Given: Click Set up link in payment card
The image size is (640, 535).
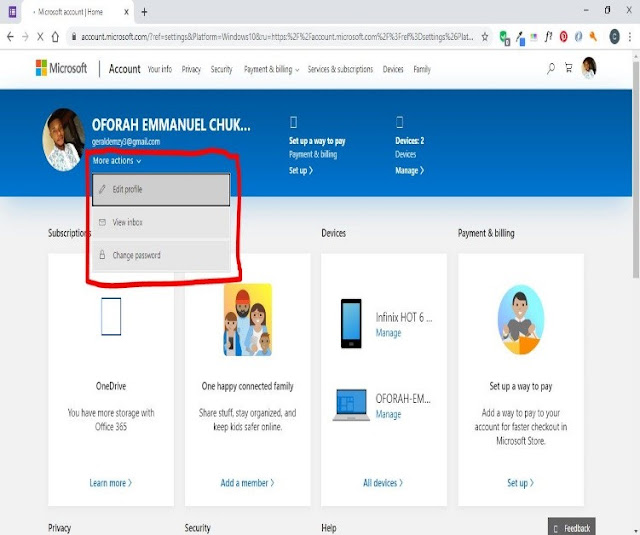Looking at the screenshot, I should click(x=520, y=483).
